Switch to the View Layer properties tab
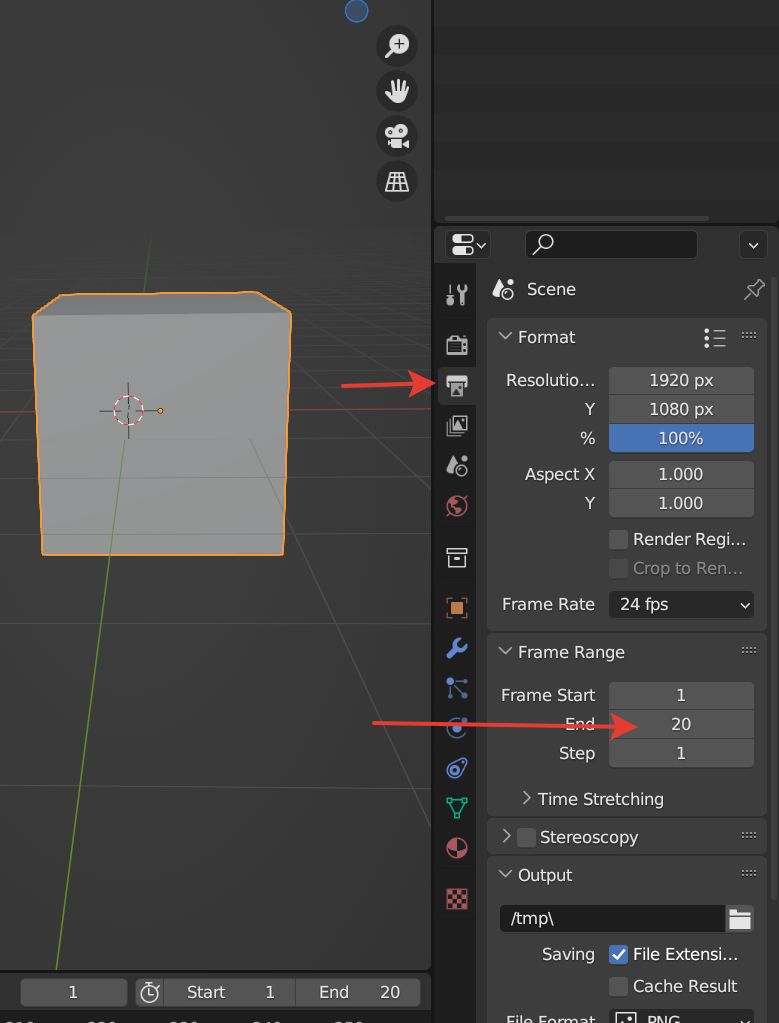779x1023 pixels. coord(456,425)
